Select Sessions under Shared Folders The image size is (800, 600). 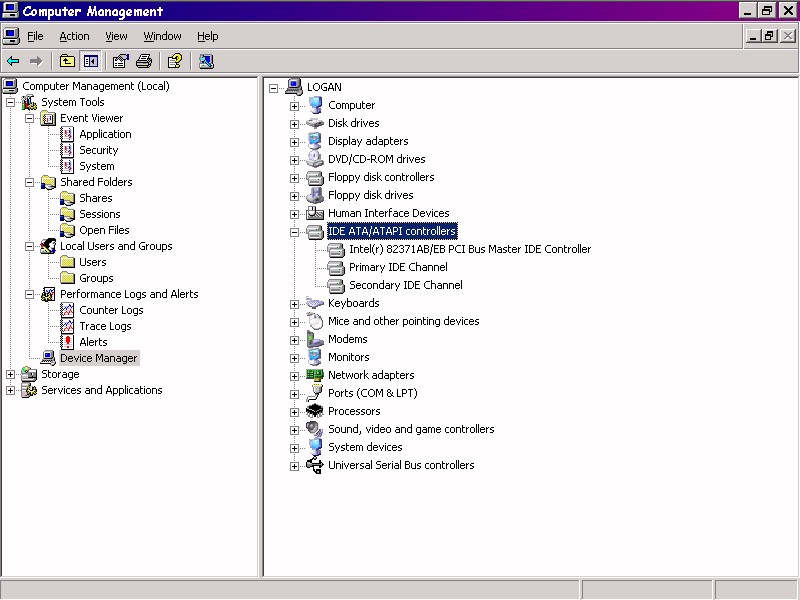click(99, 214)
